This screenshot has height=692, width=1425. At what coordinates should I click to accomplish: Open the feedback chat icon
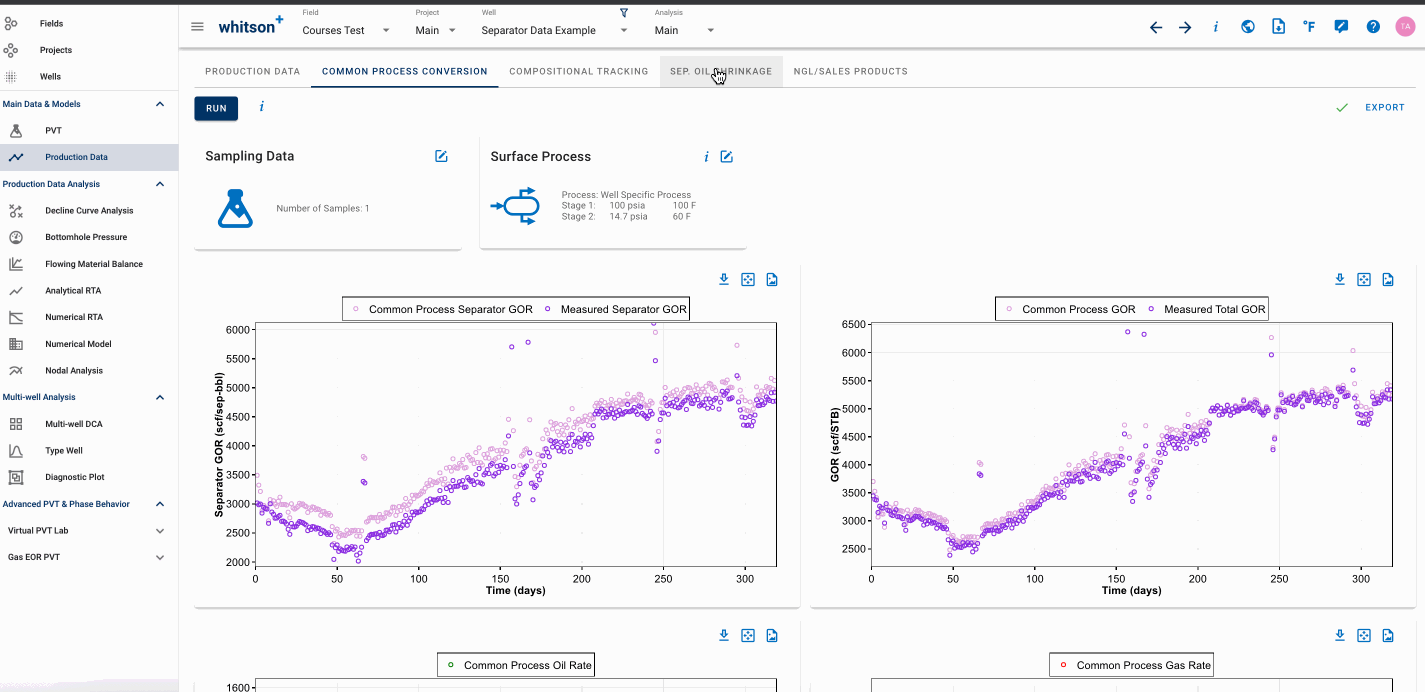(x=1341, y=27)
